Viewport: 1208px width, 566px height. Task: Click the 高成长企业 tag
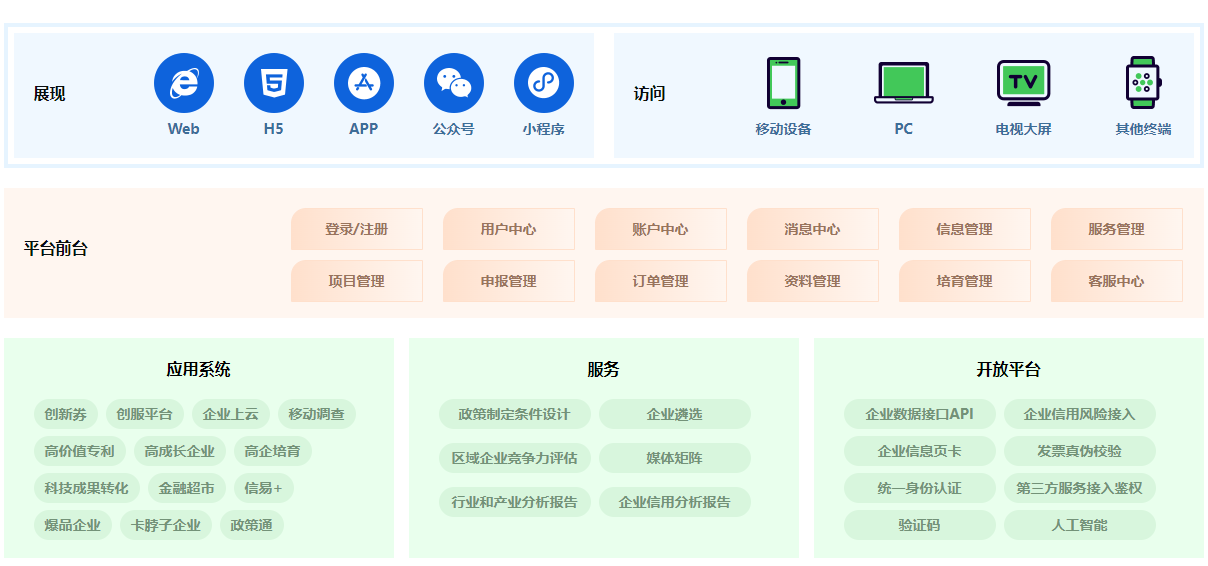[x=180, y=451]
